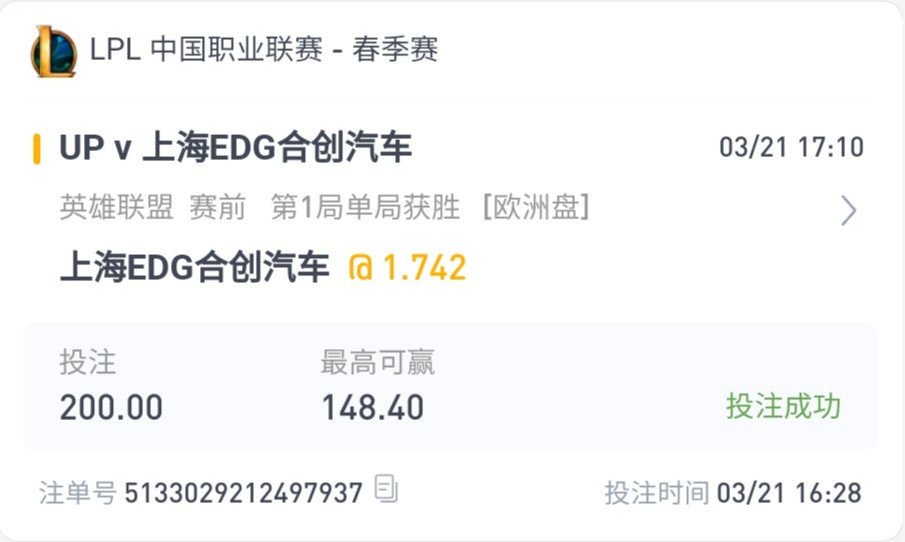Click the yellow bar beside the match title
Image resolution: width=905 pixels, height=542 pixels.
click(x=37, y=148)
